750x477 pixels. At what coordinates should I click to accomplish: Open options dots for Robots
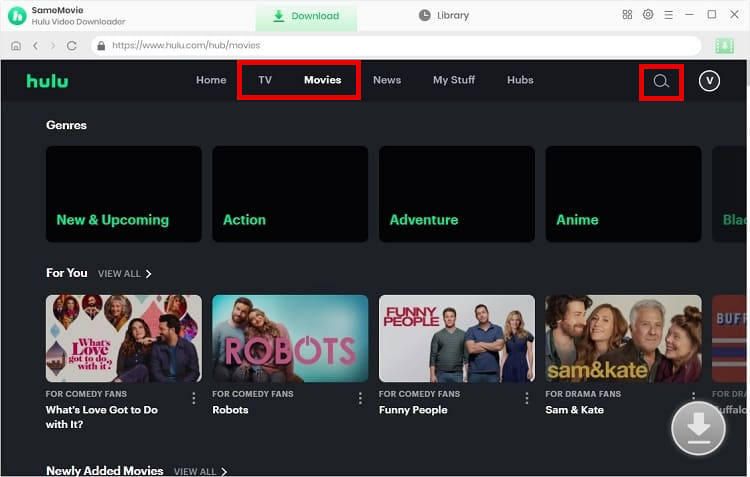click(x=360, y=398)
